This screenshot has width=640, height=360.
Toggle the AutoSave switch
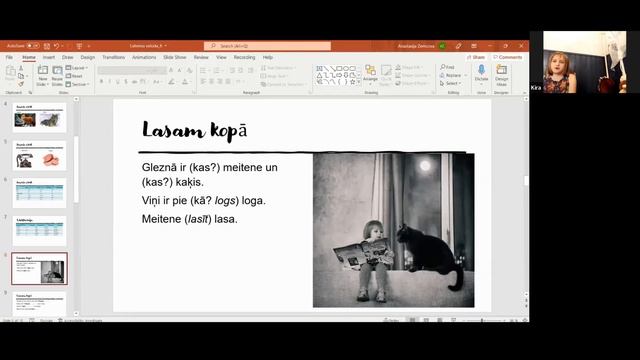coord(33,46)
